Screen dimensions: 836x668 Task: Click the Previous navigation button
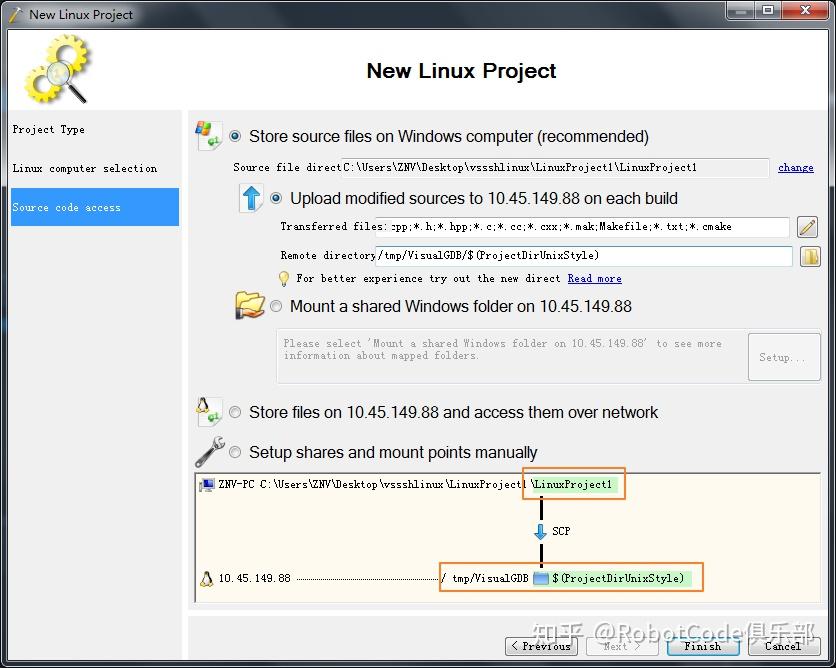click(541, 646)
